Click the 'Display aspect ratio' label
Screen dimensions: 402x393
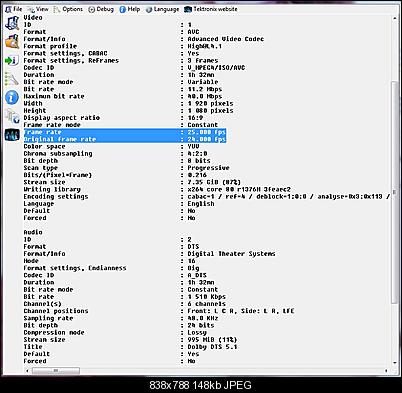[x=61, y=118]
